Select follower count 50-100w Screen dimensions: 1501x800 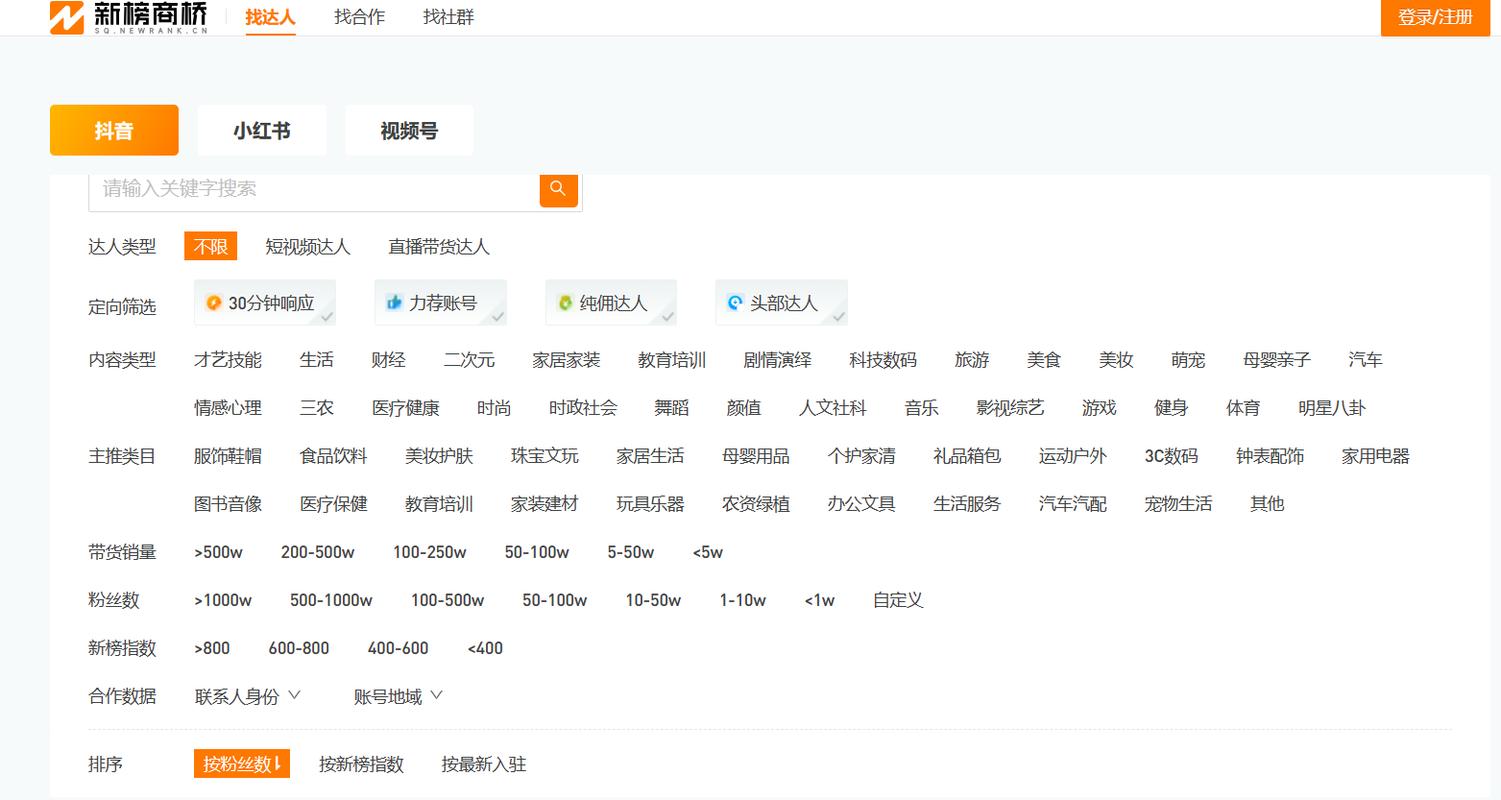(x=554, y=600)
